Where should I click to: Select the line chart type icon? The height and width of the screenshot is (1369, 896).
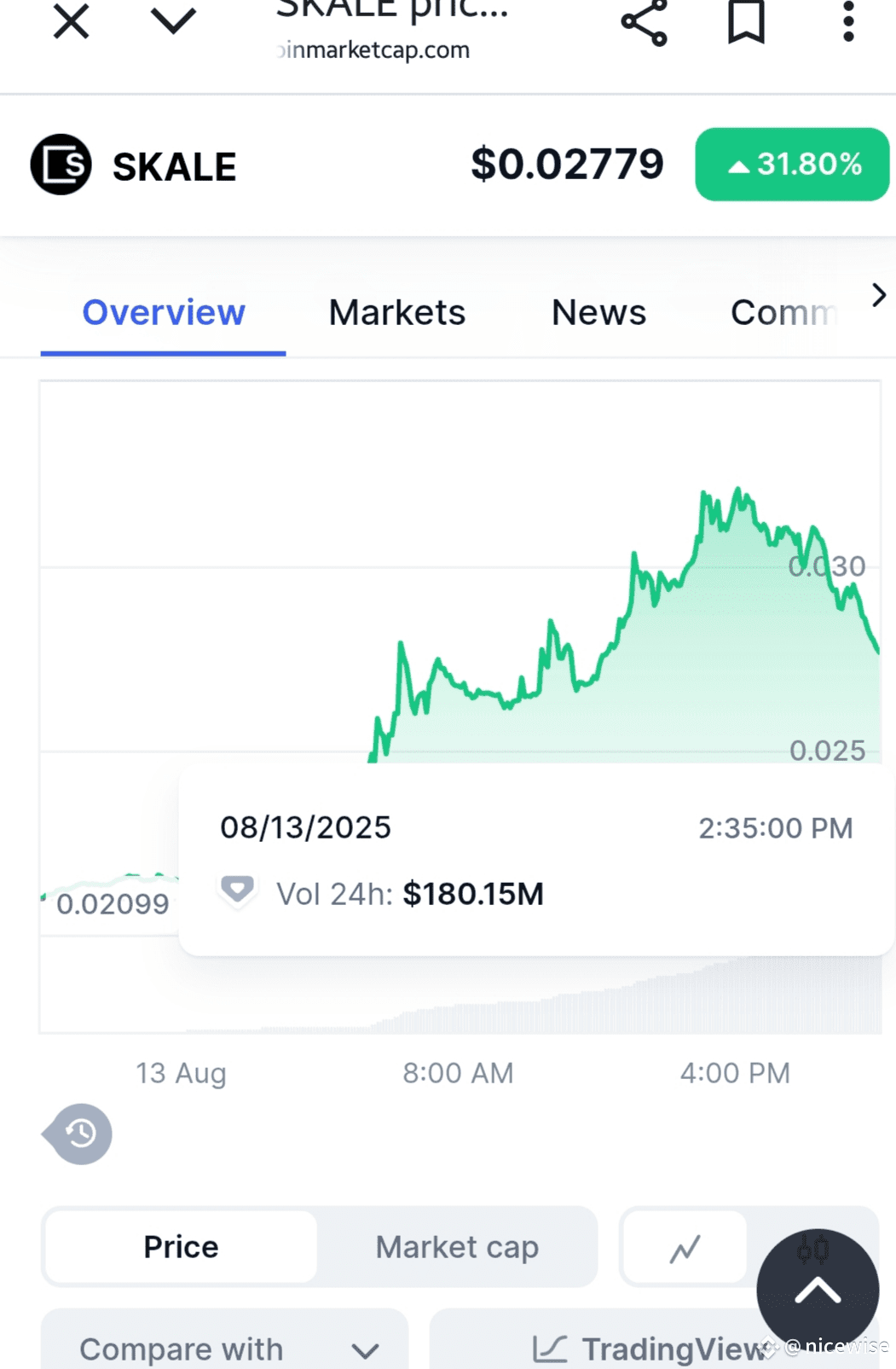click(x=685, y=1249)
